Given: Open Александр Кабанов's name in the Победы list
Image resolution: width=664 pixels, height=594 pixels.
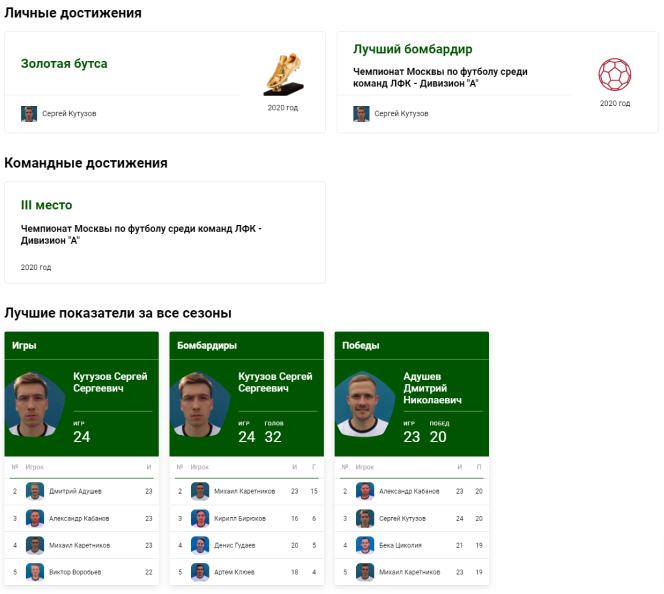Looking at the screenshot, I should click(x=409, y=491).
